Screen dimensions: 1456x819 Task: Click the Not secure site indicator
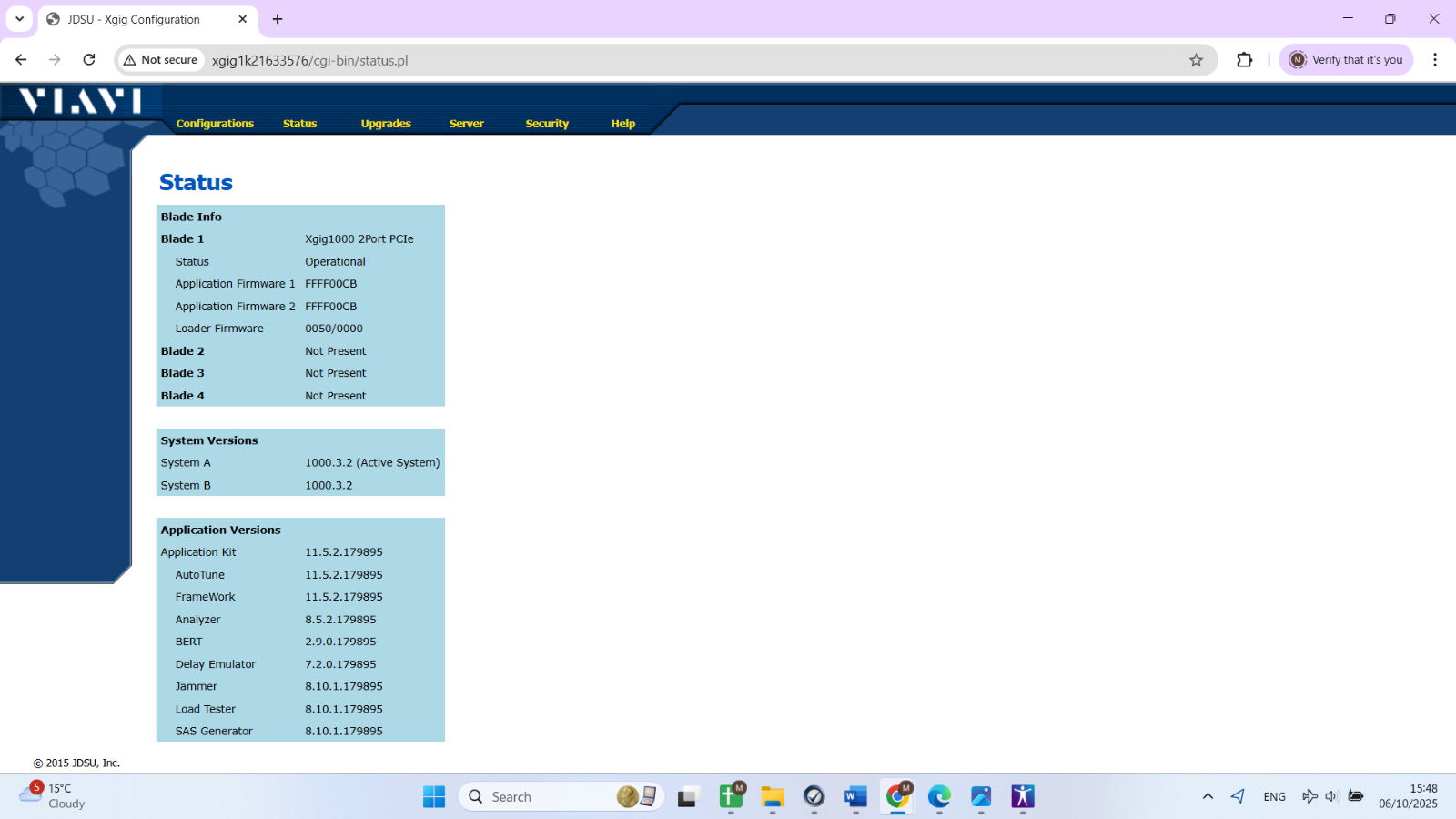[x=161, y=60]
